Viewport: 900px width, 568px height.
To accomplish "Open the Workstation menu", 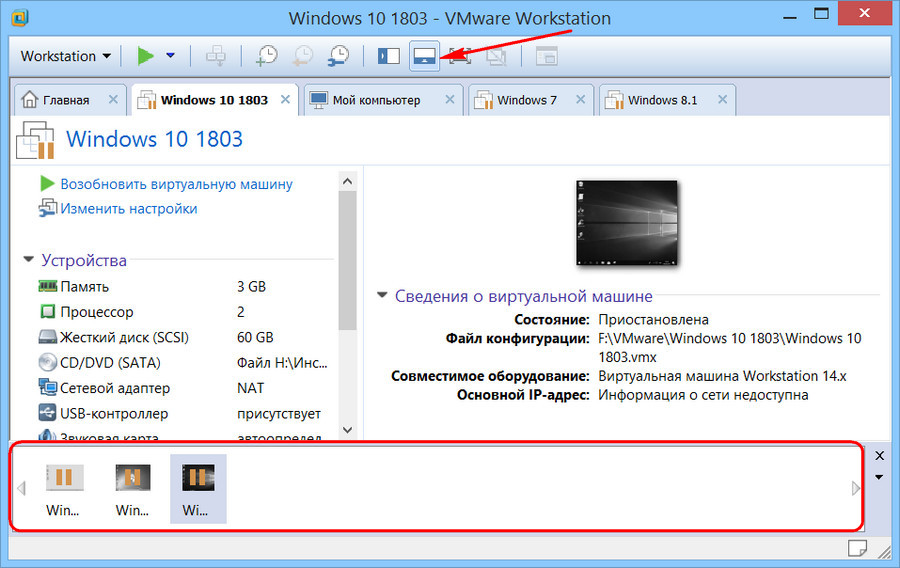I will point(65,56).
